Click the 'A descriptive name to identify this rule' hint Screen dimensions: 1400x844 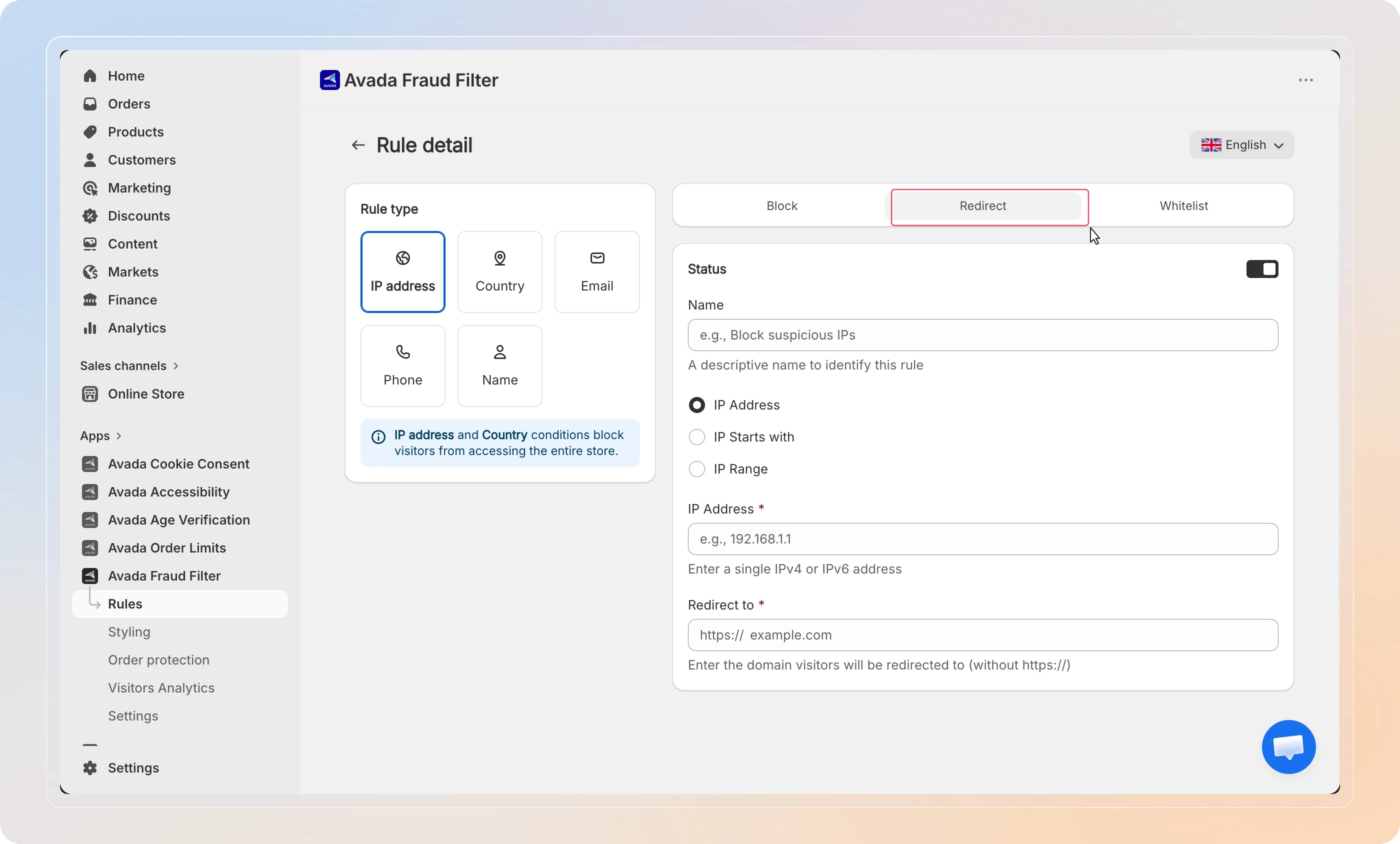[805, 365]
